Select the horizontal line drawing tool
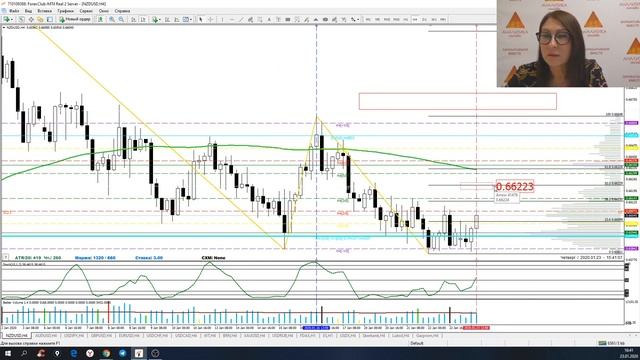This screenshot has height=360, width=640. pos(232,19)
